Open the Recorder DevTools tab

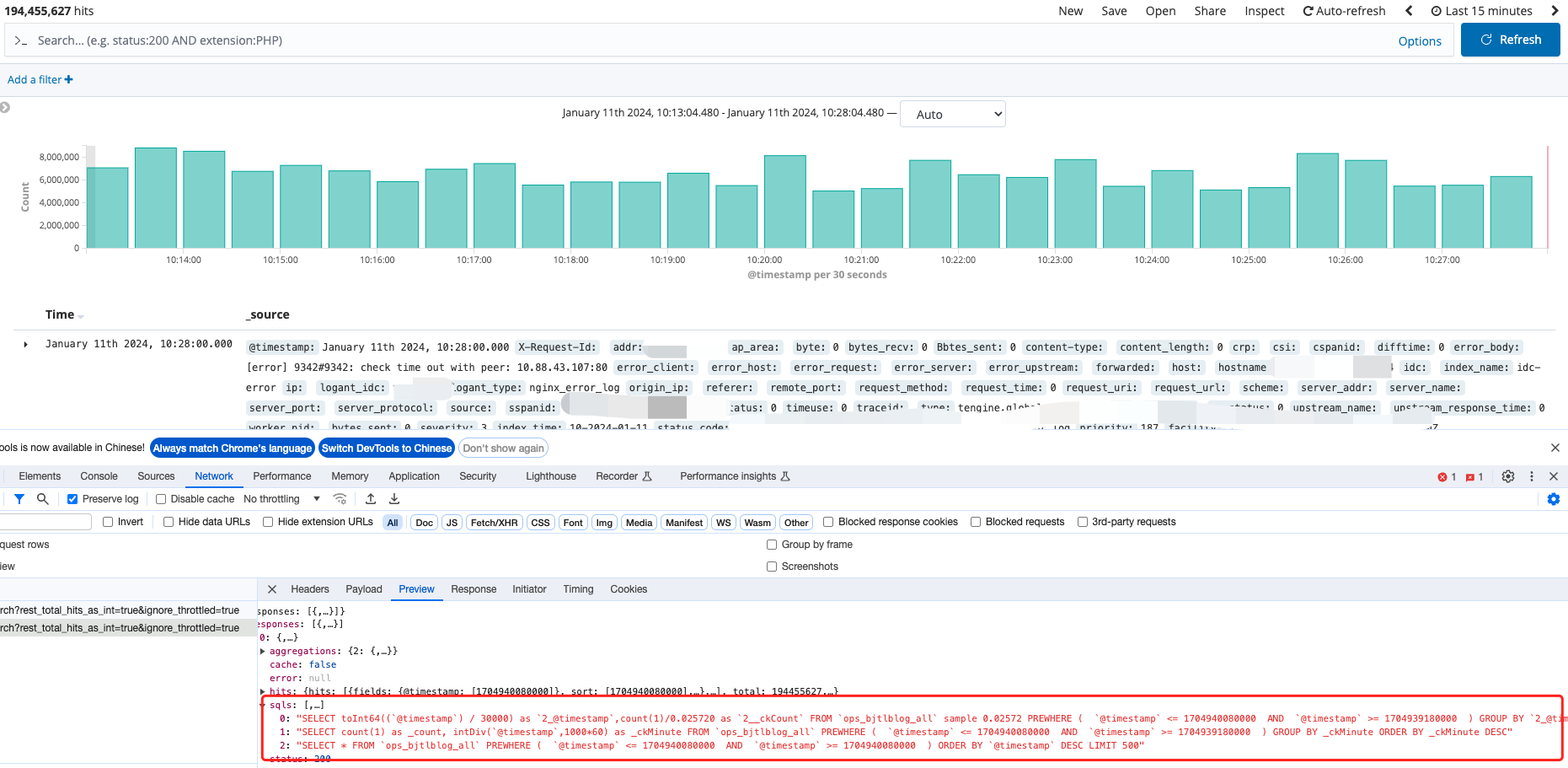point(623,476)
